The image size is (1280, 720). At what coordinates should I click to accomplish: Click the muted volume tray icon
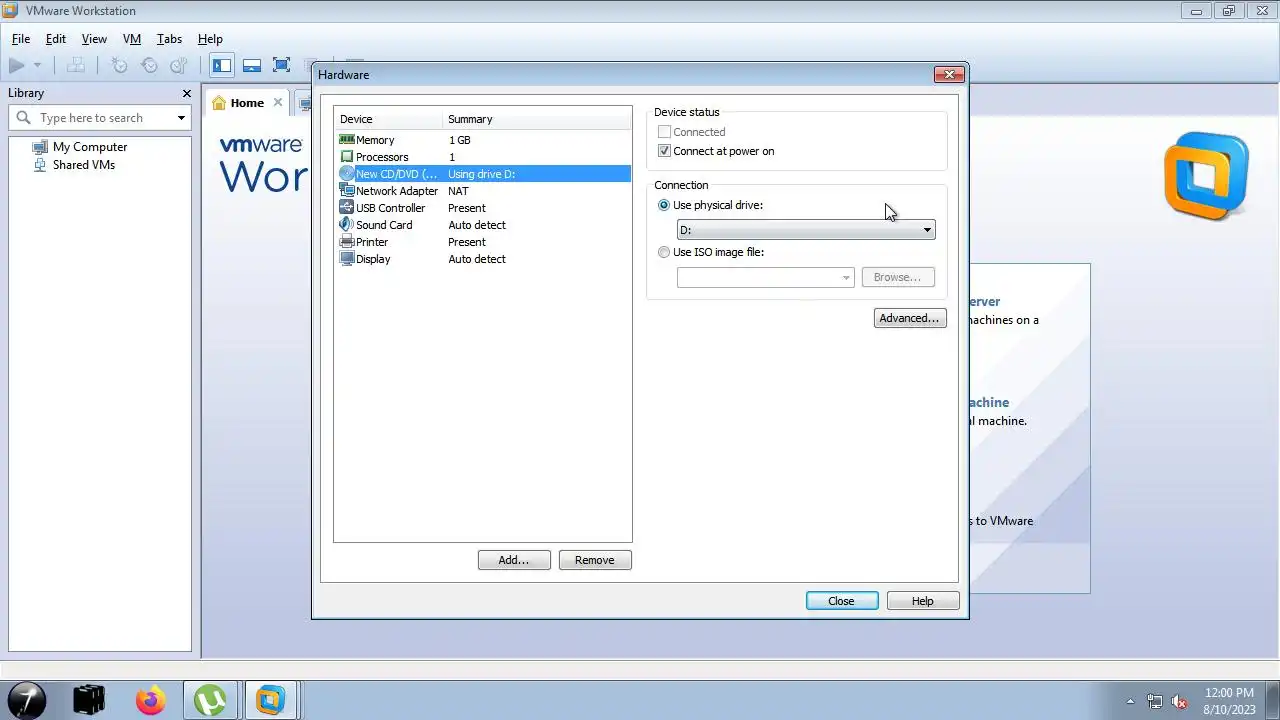[1180, 701]
